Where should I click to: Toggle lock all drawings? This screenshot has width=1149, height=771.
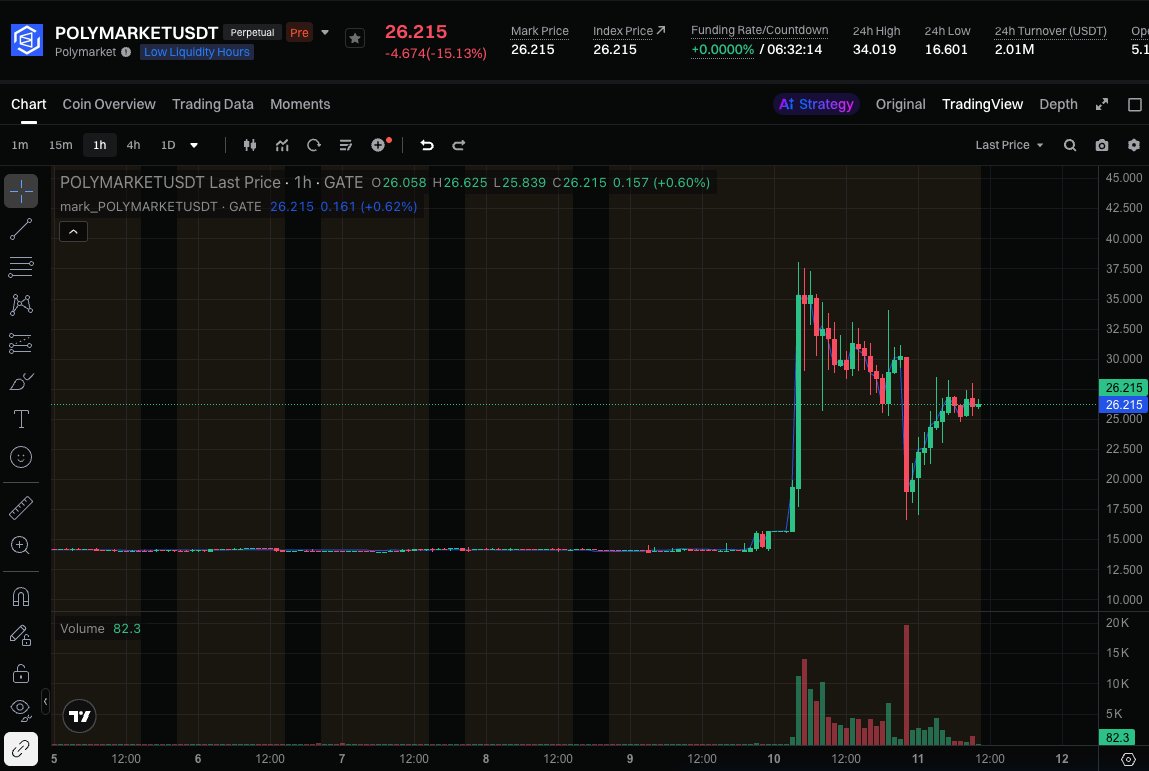tap(21, 673)
